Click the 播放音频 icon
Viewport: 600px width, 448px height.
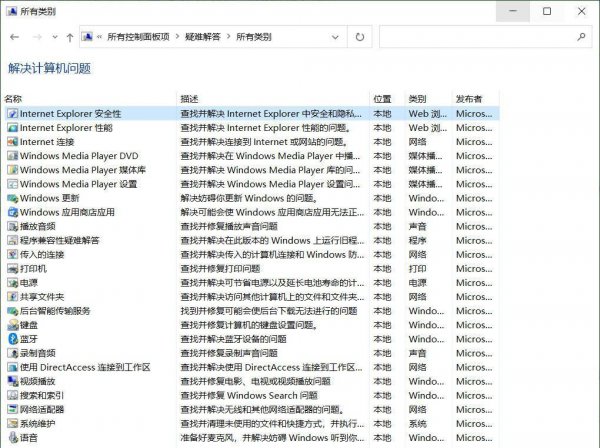(13, 226)
